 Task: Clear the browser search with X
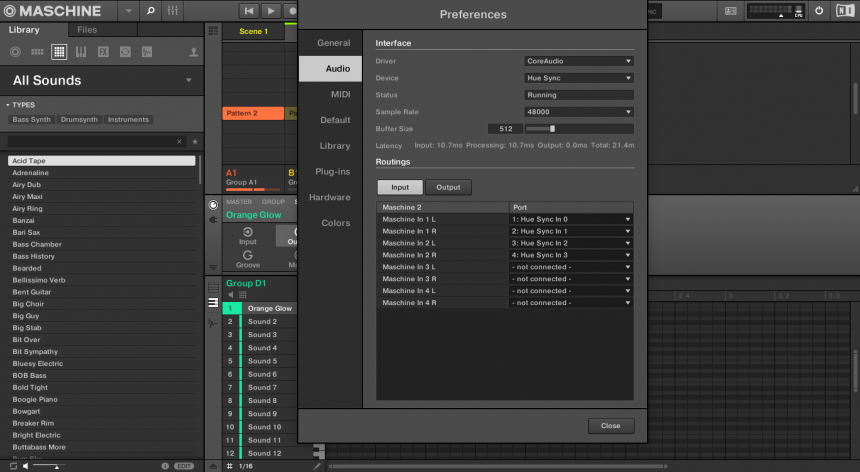(179, 141)
